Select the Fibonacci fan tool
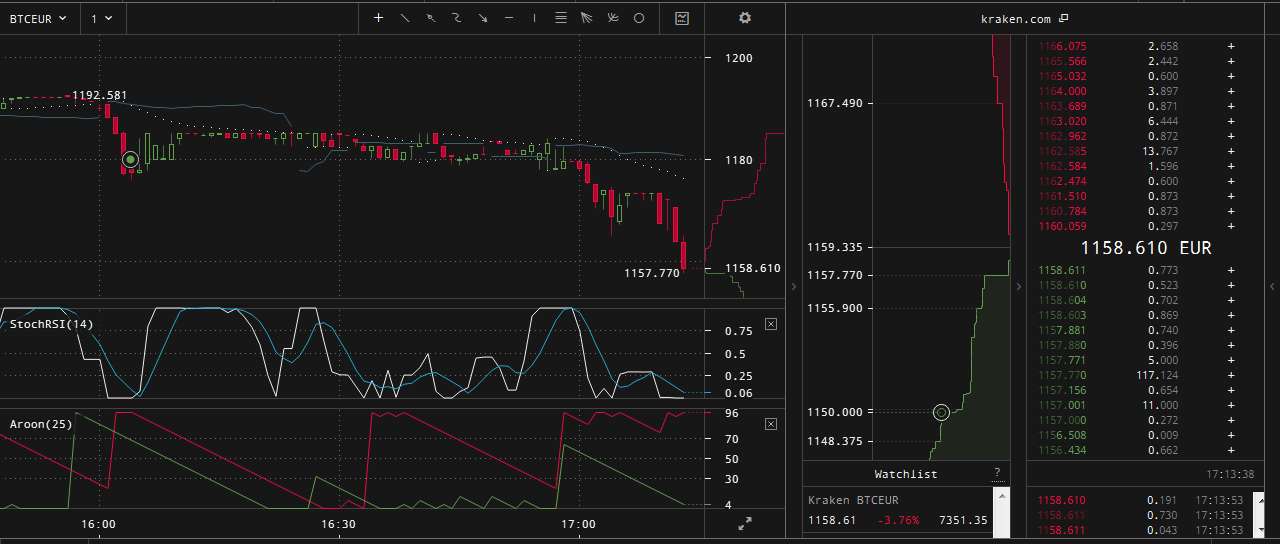Image resolution: width=1280 pixels, height=544 pixels. click(586, 18)
